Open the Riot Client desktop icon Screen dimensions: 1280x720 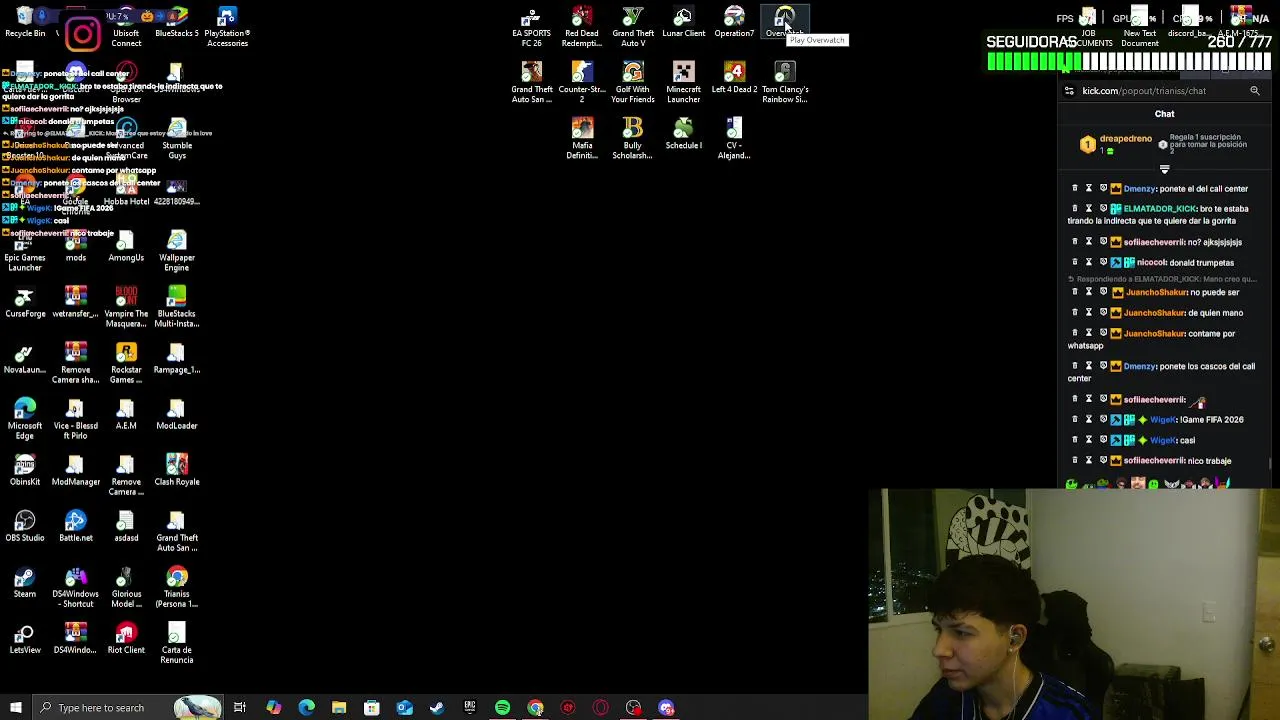click(126, 638)
